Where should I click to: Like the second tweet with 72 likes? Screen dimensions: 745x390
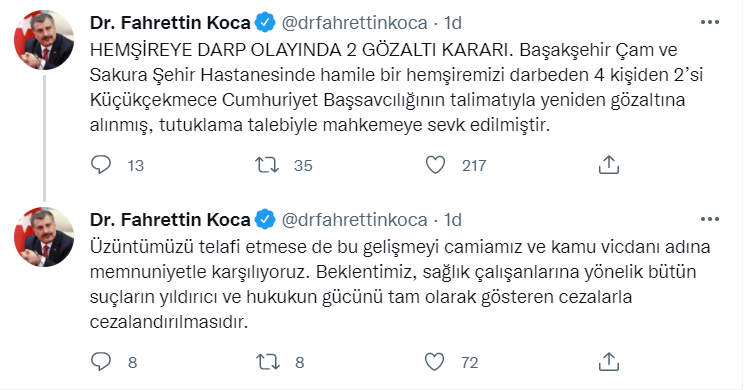pos(435,362)
